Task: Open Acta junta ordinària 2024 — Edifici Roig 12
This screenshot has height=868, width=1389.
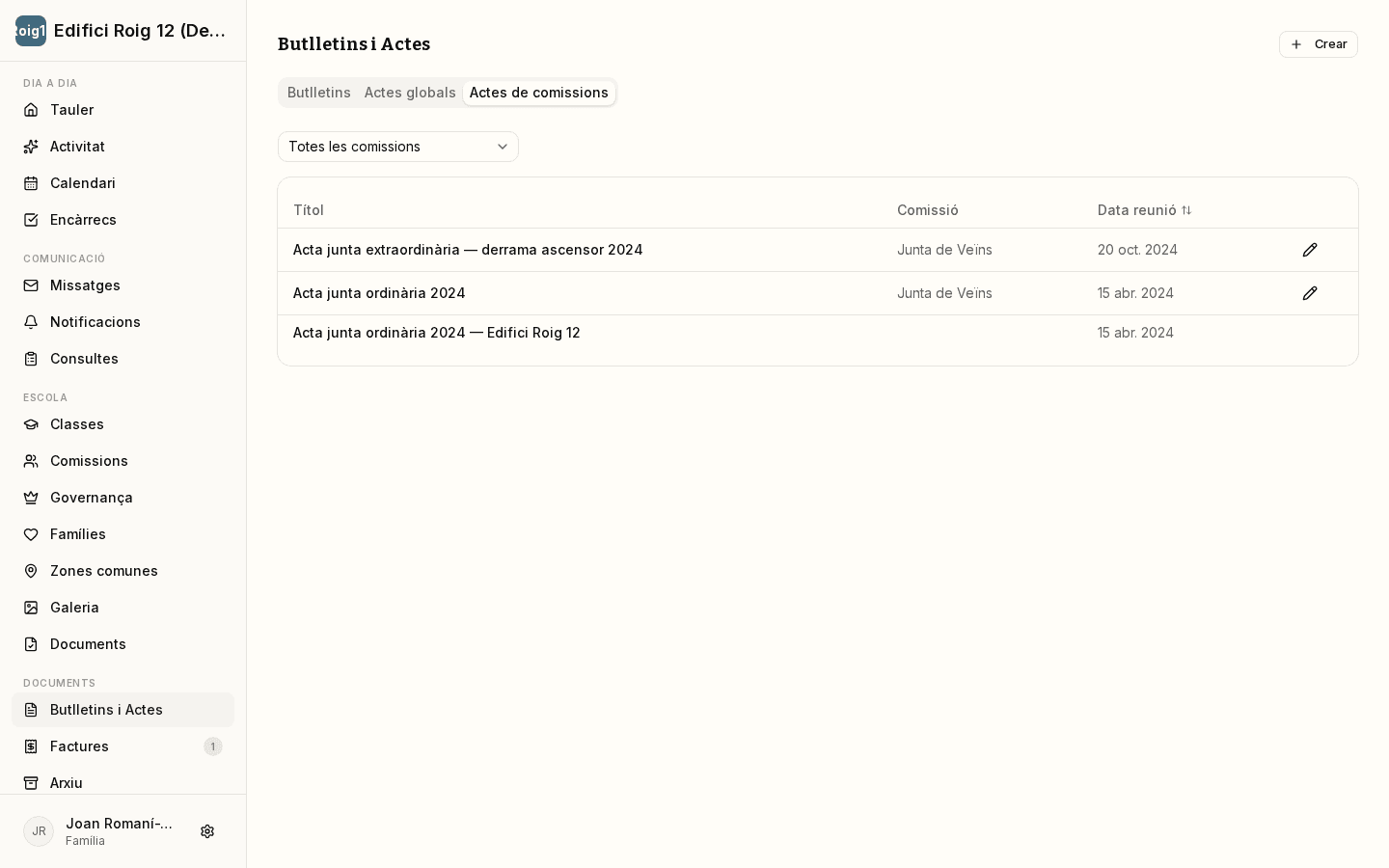Action: (437, 333)
